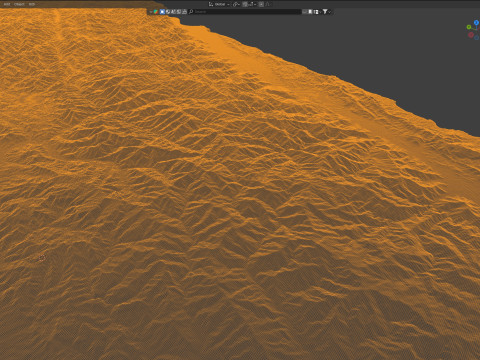The height and width of the screenshot is (360, 480).
Task: Open the Add menu in viewport header
Action: click(6, 4)
